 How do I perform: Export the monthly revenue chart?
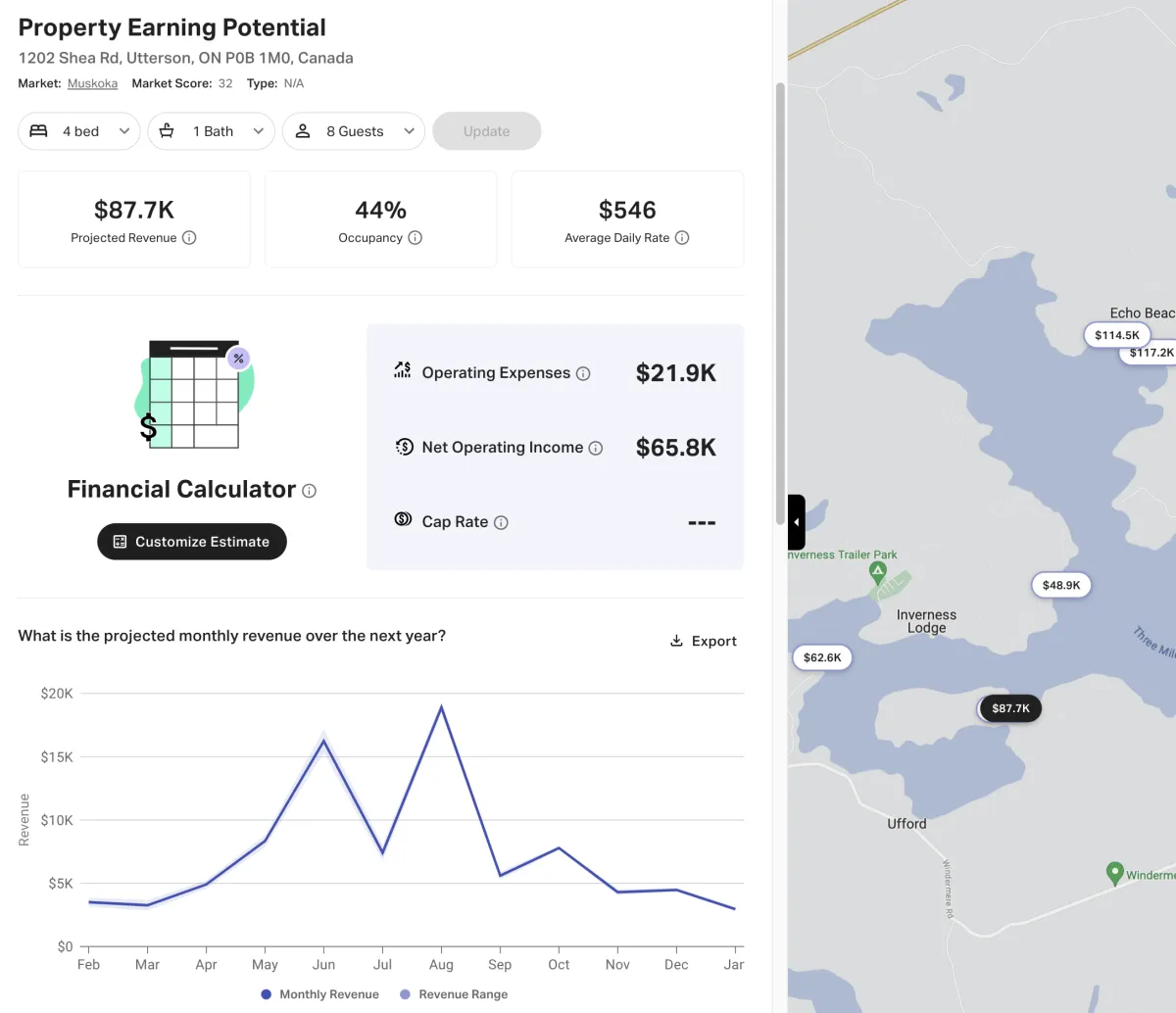point(704,641)
